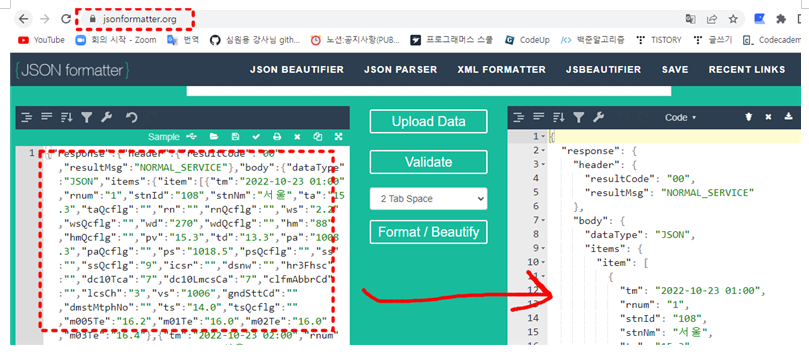Open XML FORMATTER in the navigation bar

pyautogui.click(x=501, y=70)
